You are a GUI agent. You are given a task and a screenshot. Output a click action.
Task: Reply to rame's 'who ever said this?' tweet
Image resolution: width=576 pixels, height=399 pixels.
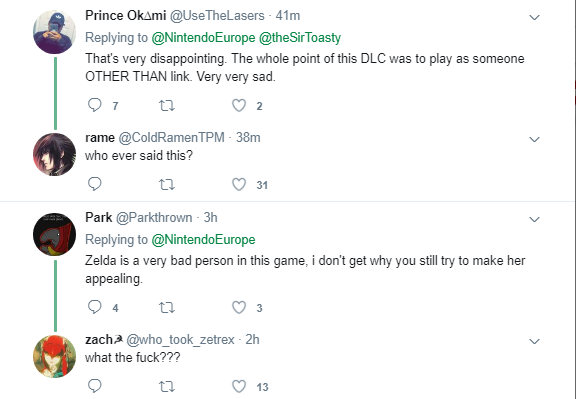tap(95, 184)
